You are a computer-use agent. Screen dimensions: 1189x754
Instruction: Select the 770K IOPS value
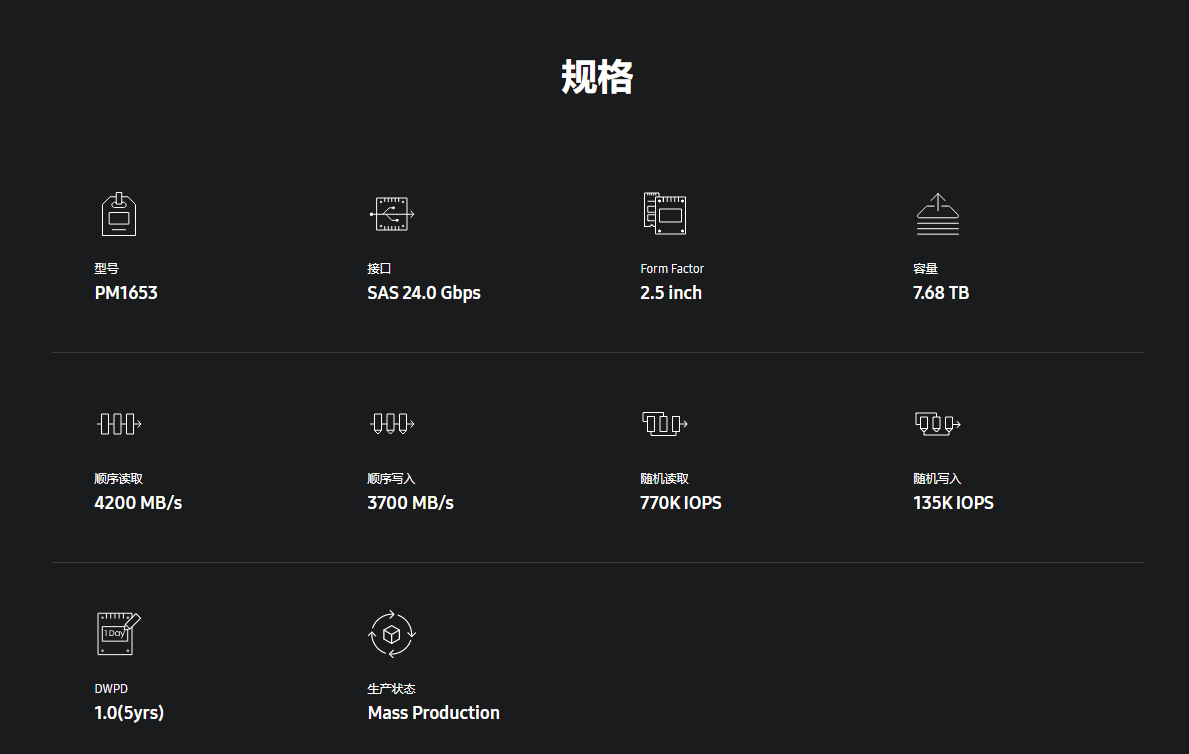681,503
